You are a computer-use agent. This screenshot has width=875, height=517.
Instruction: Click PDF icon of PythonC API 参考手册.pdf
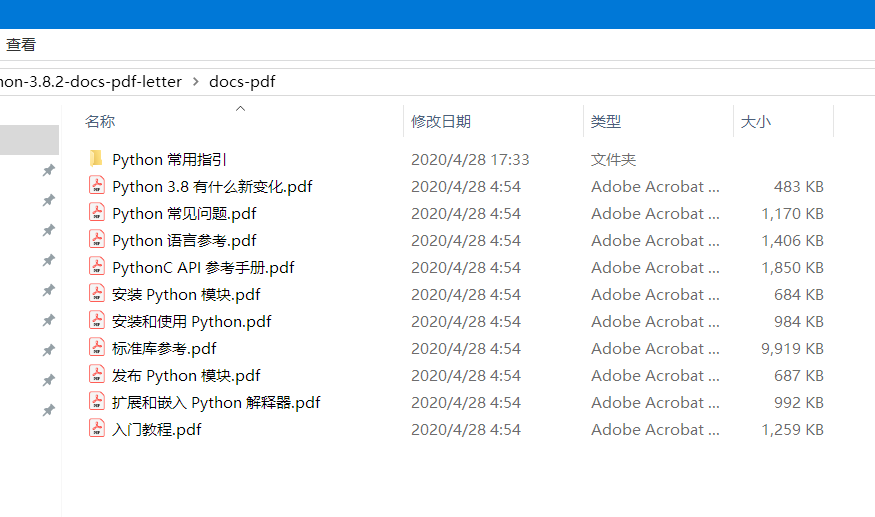click(97, 267)
